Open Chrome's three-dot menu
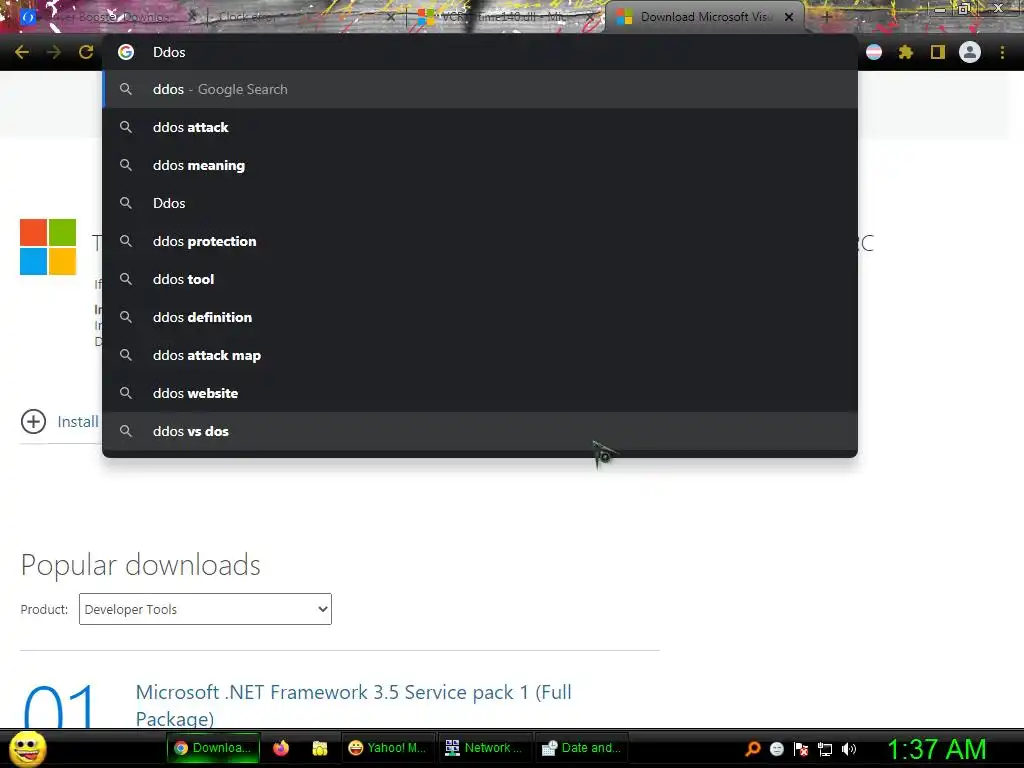The image size is (1024, 768). [1002, 52]
